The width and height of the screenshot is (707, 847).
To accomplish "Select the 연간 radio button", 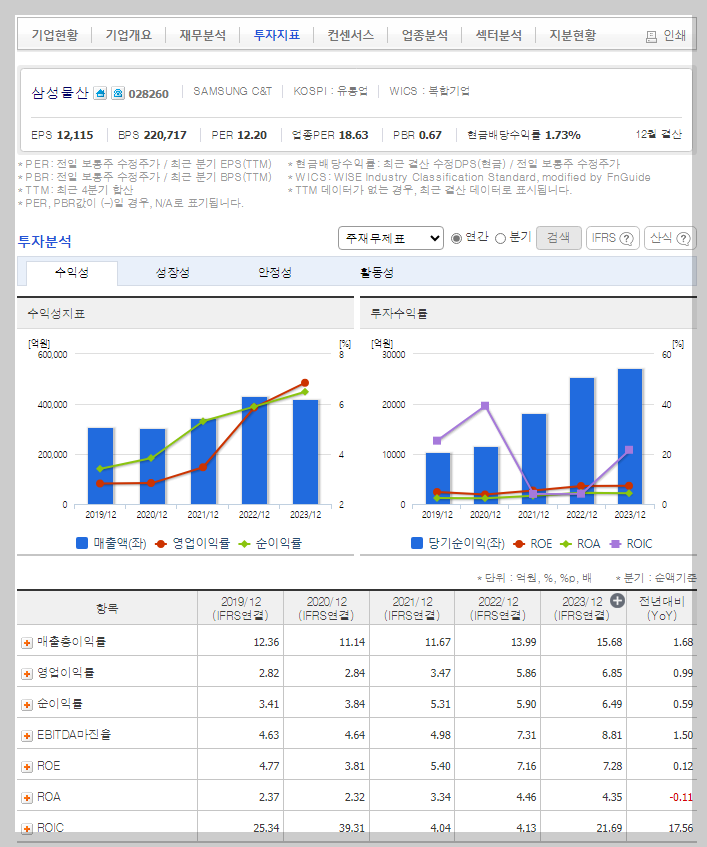I will pos(456,238).
